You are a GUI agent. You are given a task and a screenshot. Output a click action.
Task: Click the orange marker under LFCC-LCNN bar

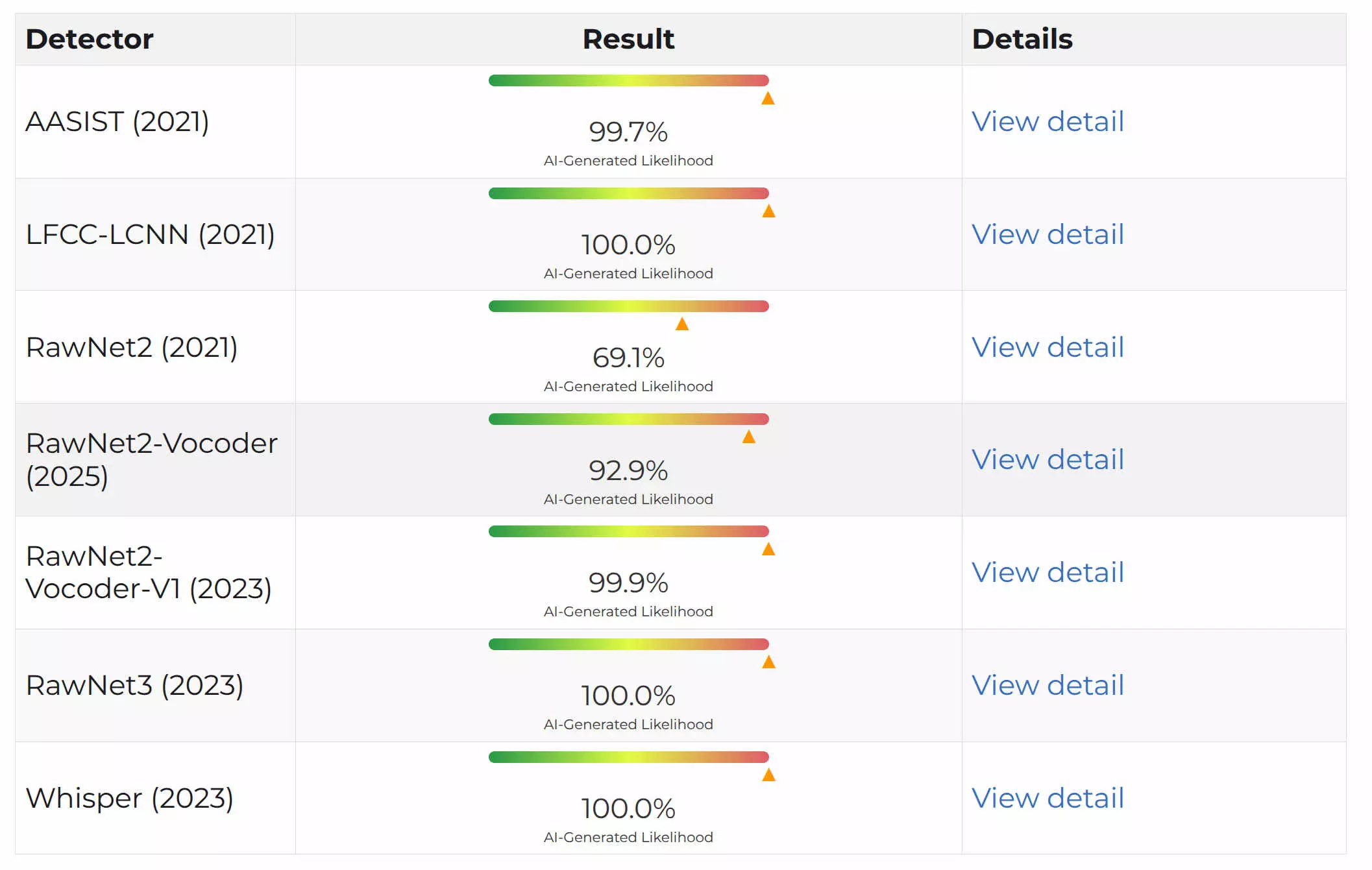(768, 211)
